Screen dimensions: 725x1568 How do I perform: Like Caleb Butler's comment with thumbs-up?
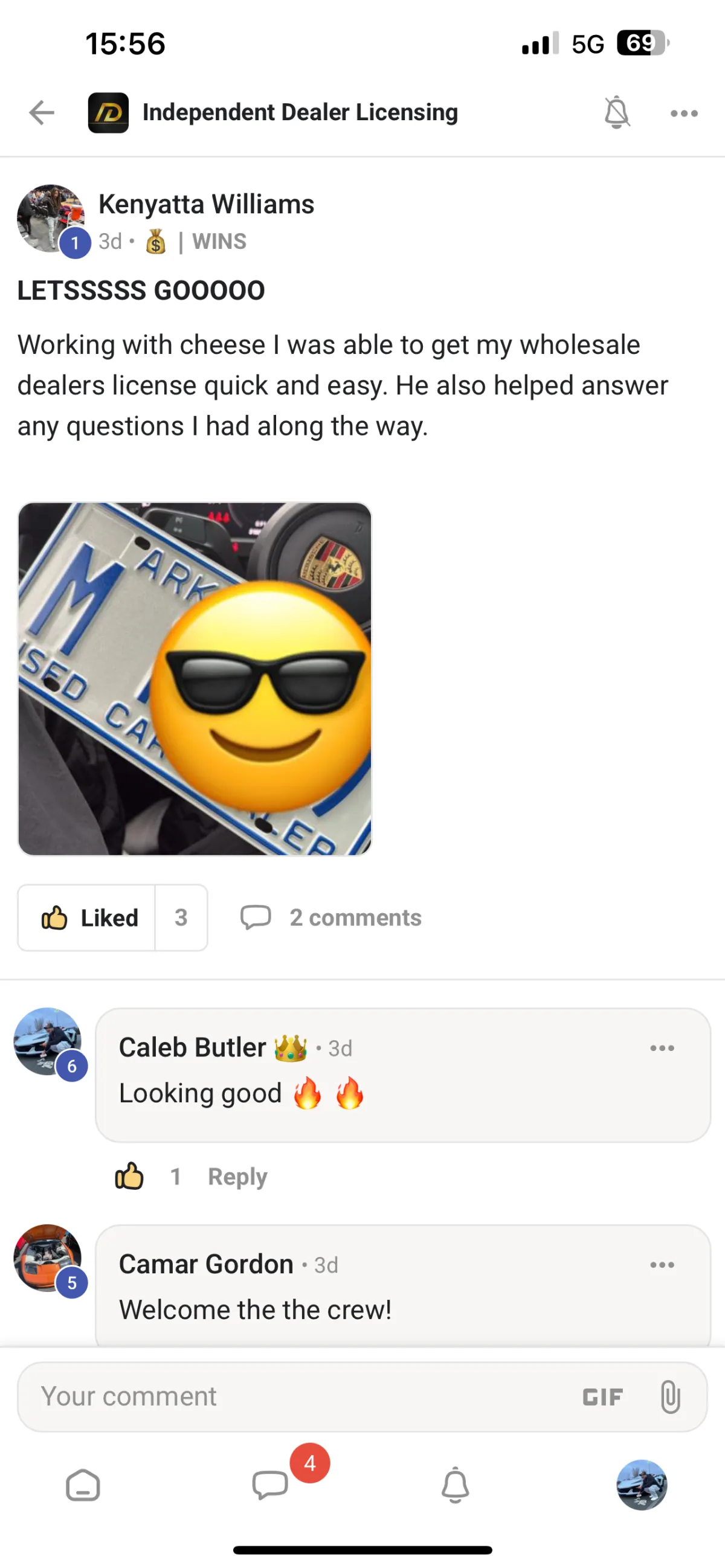[x=129, y=1176]
